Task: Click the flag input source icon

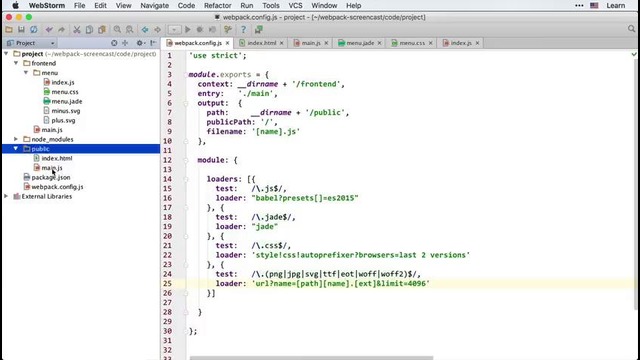Action: 594,6
